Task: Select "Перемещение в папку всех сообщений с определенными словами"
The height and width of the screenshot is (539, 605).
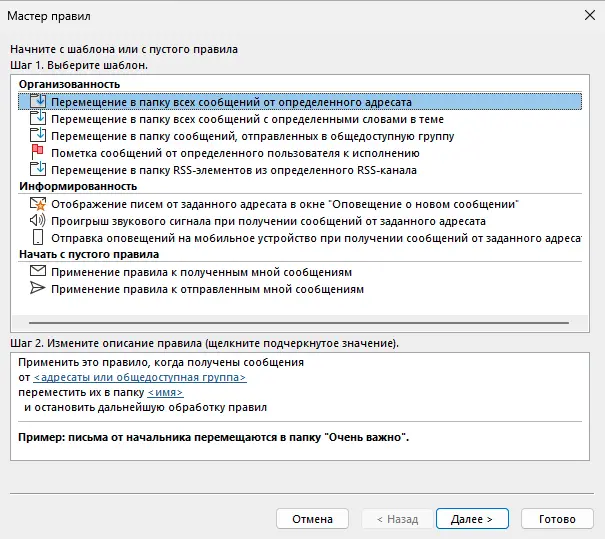Action: 247,119
